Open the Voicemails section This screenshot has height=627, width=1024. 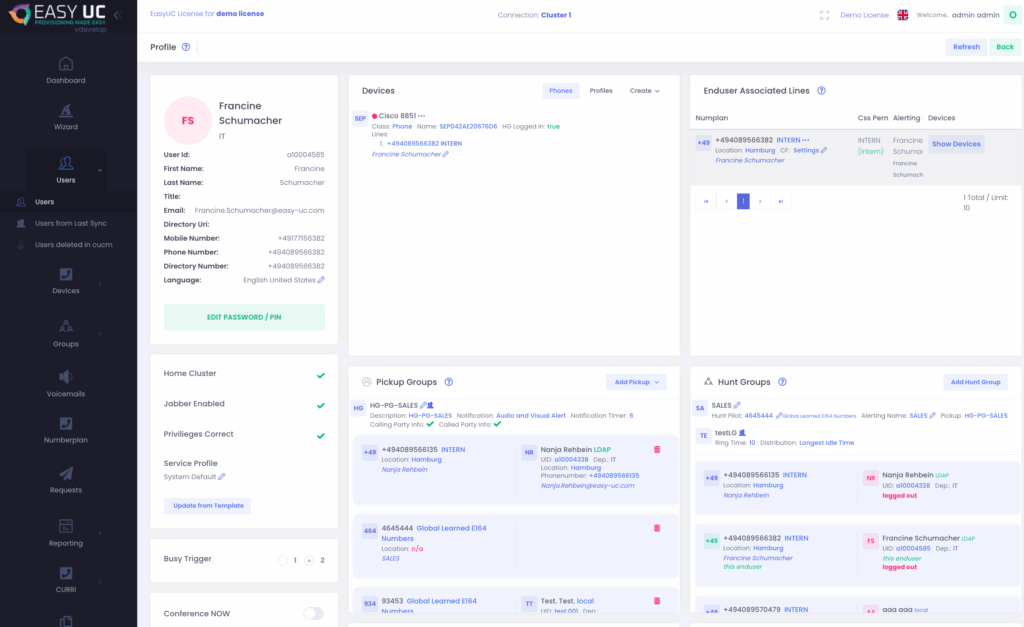[65, 386]
